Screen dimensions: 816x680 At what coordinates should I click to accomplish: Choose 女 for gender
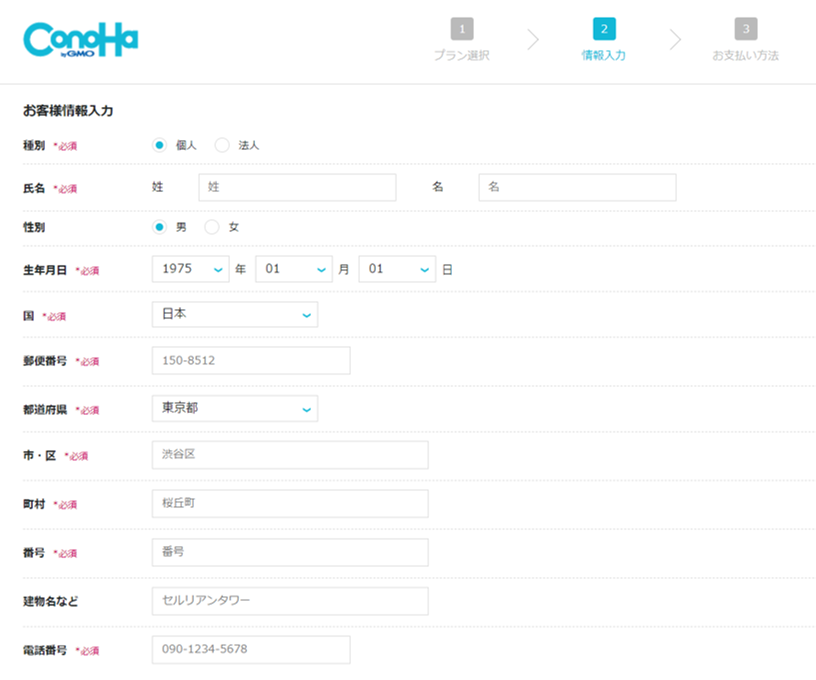click(212, 227)
